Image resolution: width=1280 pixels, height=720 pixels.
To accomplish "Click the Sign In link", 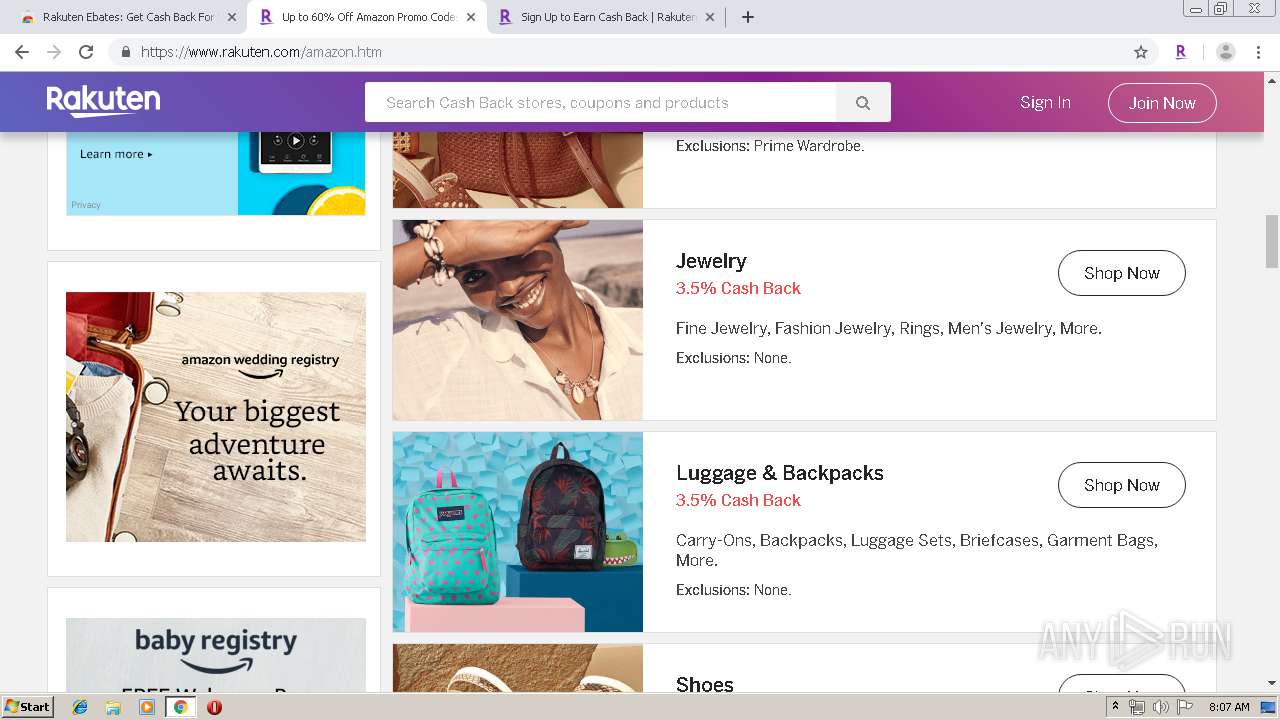I will tap(1045, 102).
